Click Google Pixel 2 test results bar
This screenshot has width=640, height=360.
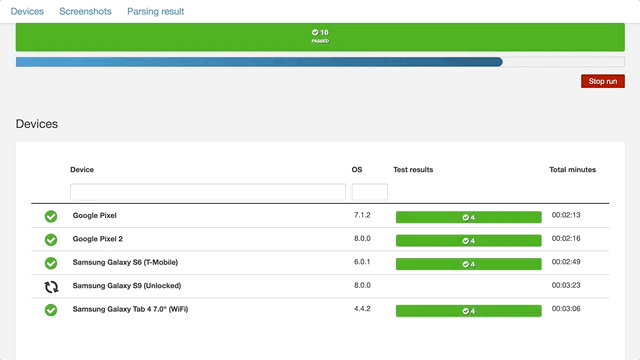pos(469,241)
